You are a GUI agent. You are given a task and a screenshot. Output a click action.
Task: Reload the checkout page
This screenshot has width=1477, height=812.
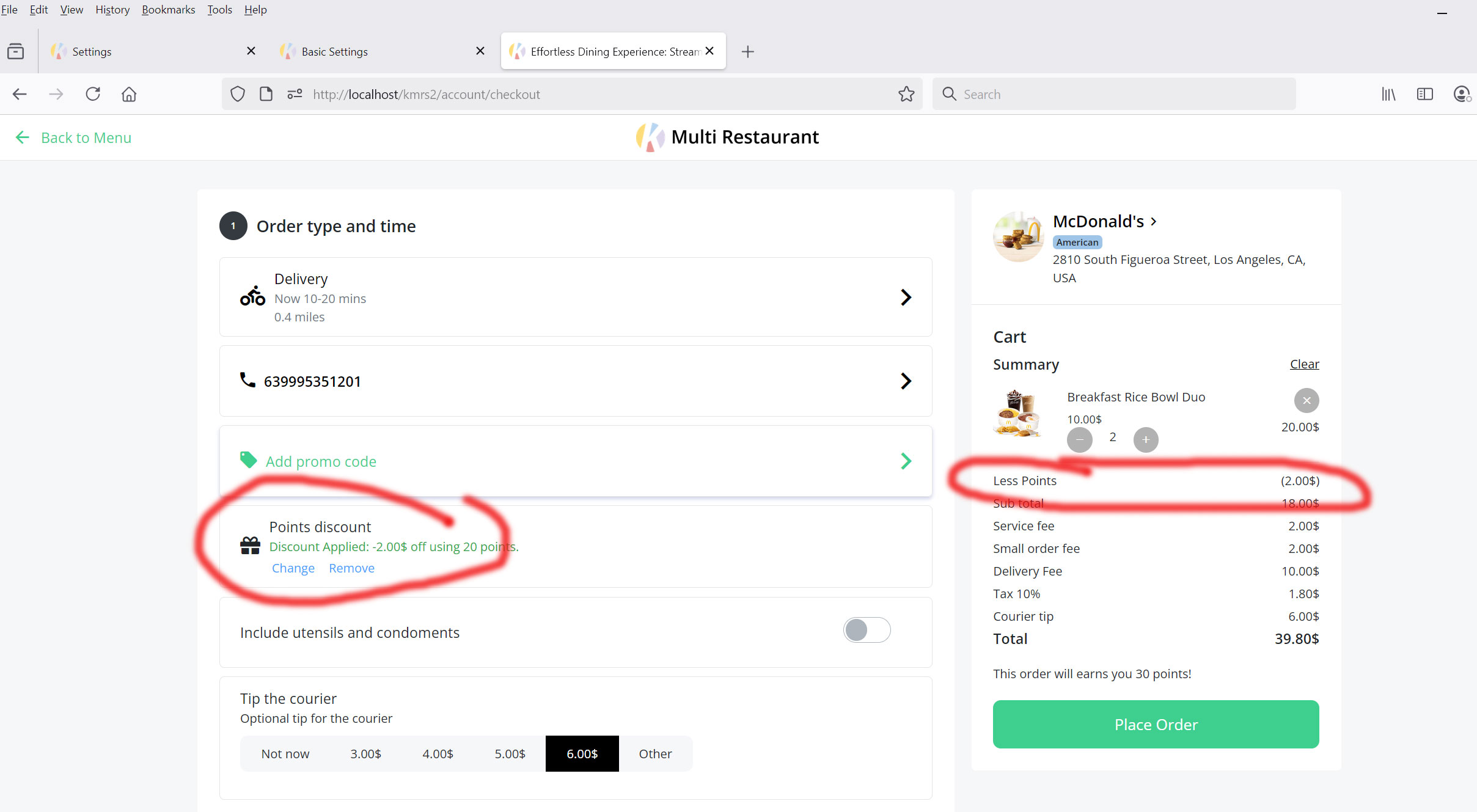[93, 94]
